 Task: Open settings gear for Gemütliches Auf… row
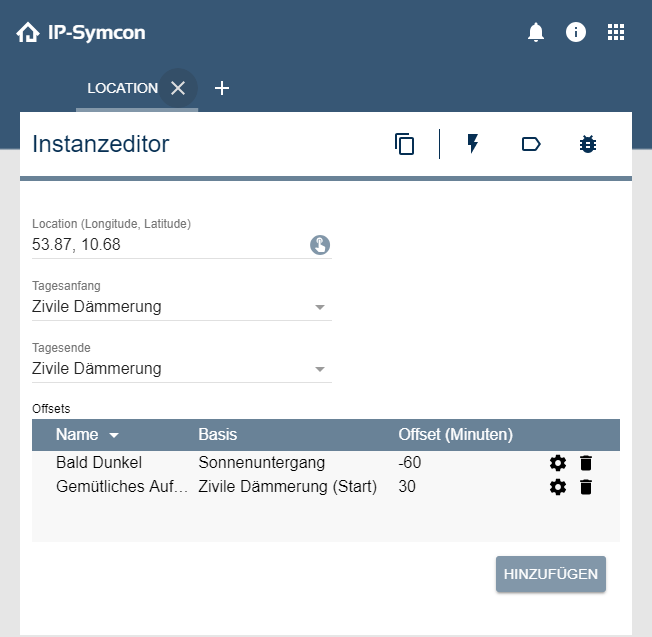tap(558, 487)
